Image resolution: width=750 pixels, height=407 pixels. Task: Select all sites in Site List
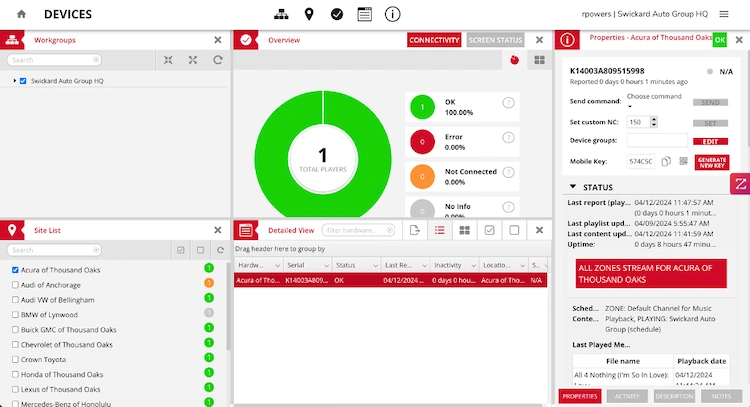[180, 250]
